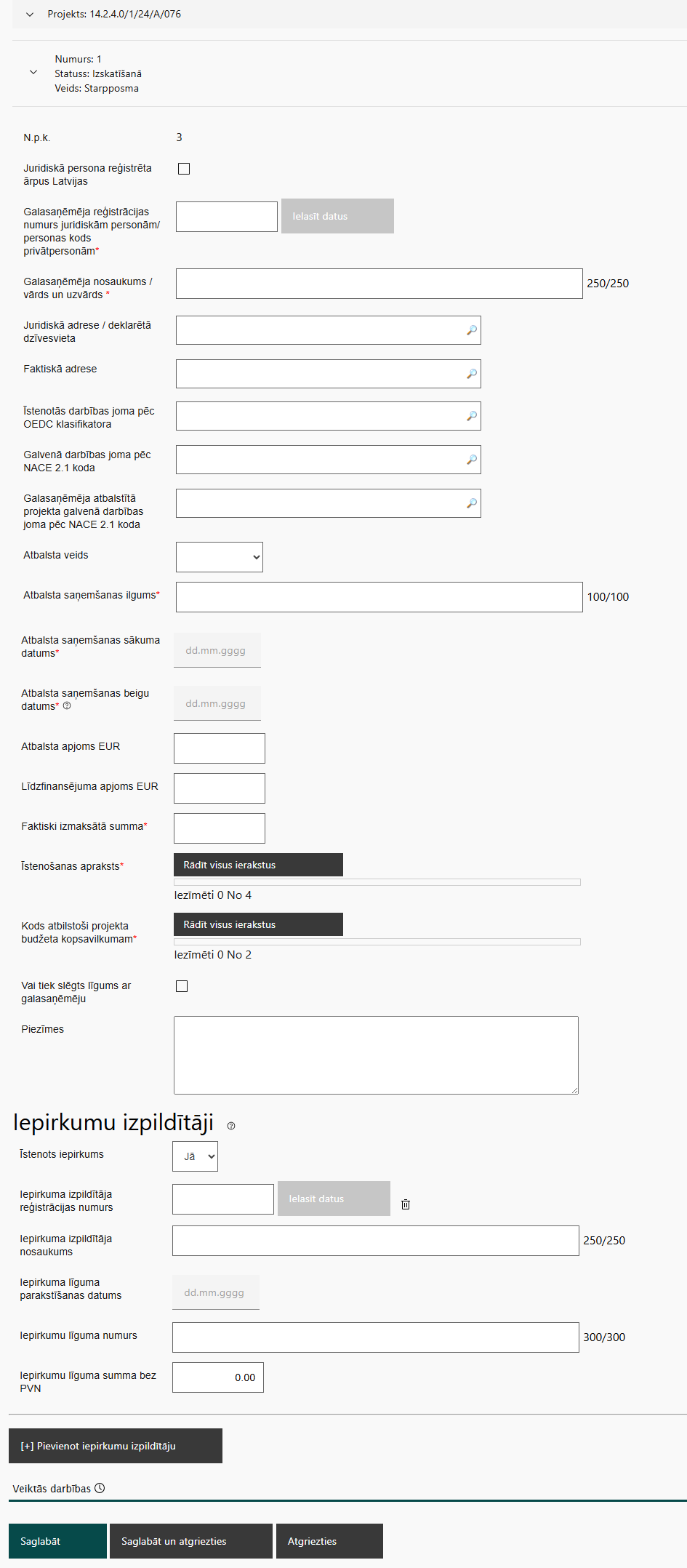Click the Piezīmes text area
Viewport: 687px width, 1568px height.
click(376, 1055)
